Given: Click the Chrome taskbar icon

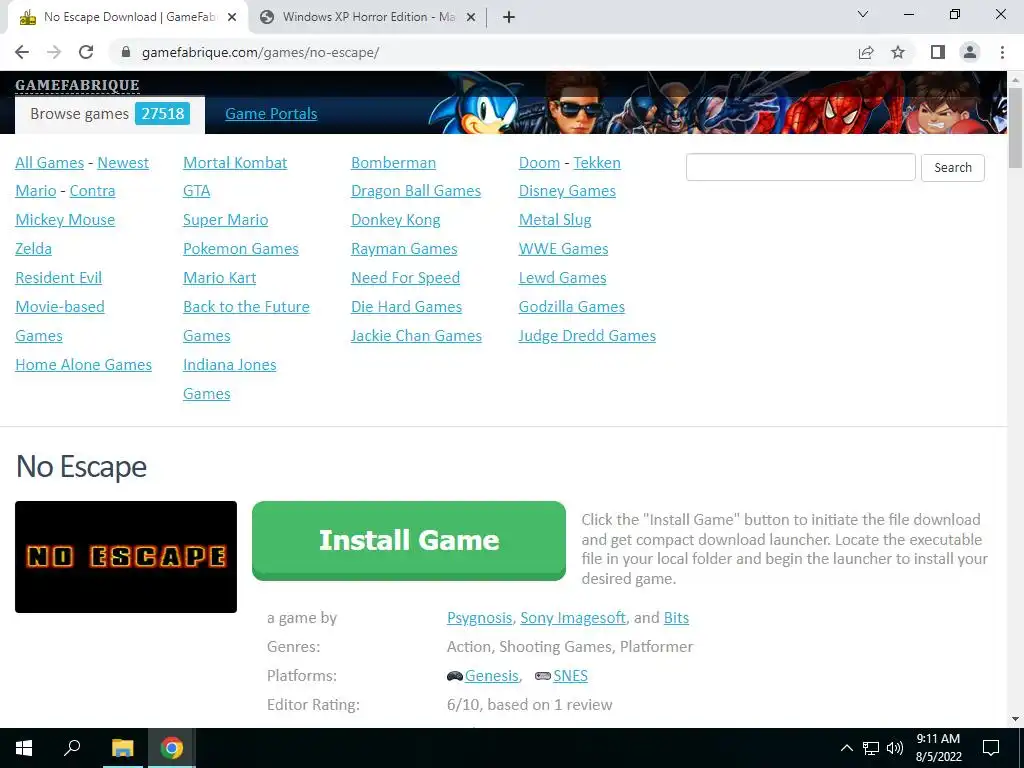Looking at the screenshot, I should pyautogui.click(x=172, y=748).
